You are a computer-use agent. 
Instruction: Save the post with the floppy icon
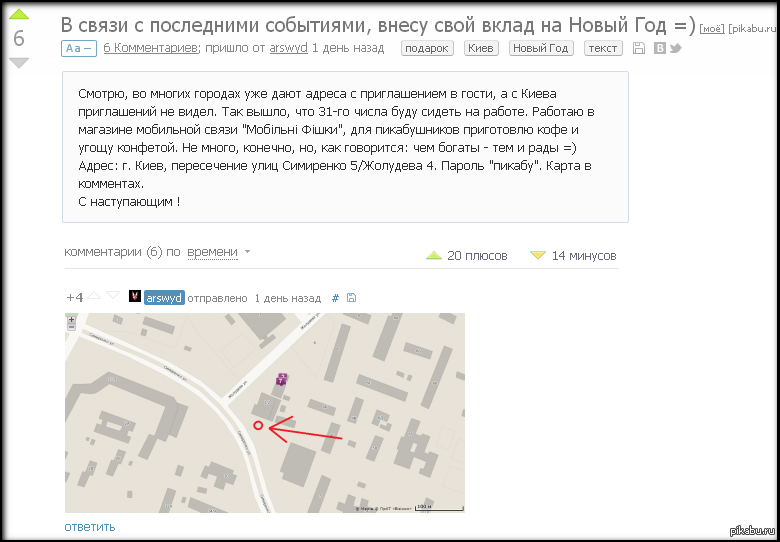639,48
